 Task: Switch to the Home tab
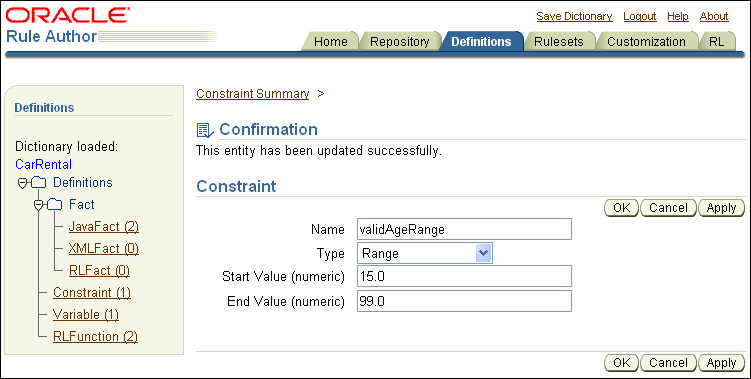coord(330,42)
